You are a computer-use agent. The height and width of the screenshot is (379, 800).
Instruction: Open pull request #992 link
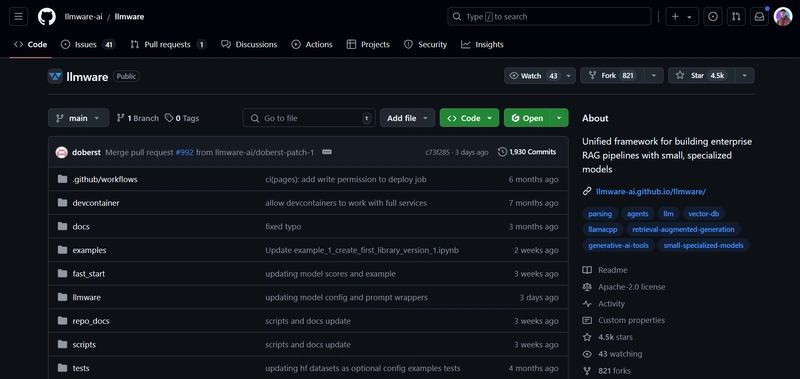click(x=185, y=152)
